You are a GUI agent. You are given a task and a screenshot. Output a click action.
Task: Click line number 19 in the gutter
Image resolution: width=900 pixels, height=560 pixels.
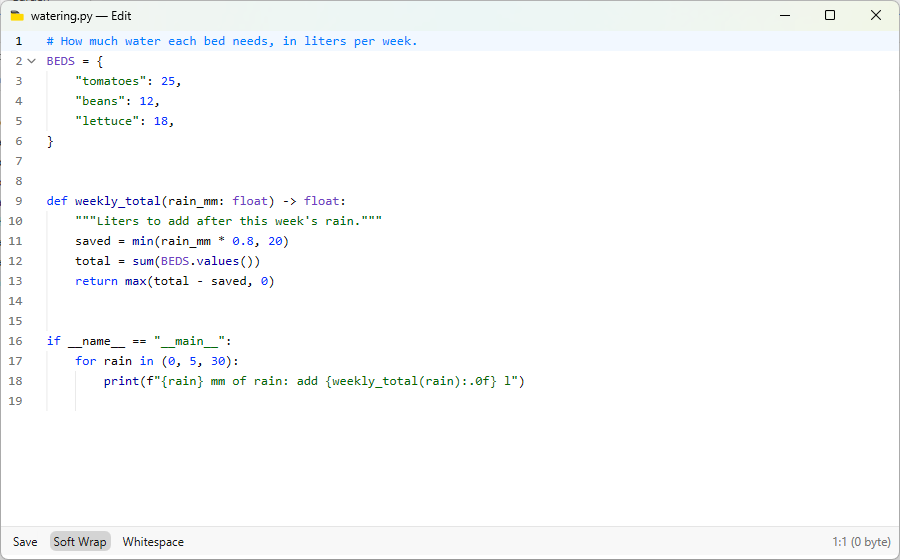15,401
